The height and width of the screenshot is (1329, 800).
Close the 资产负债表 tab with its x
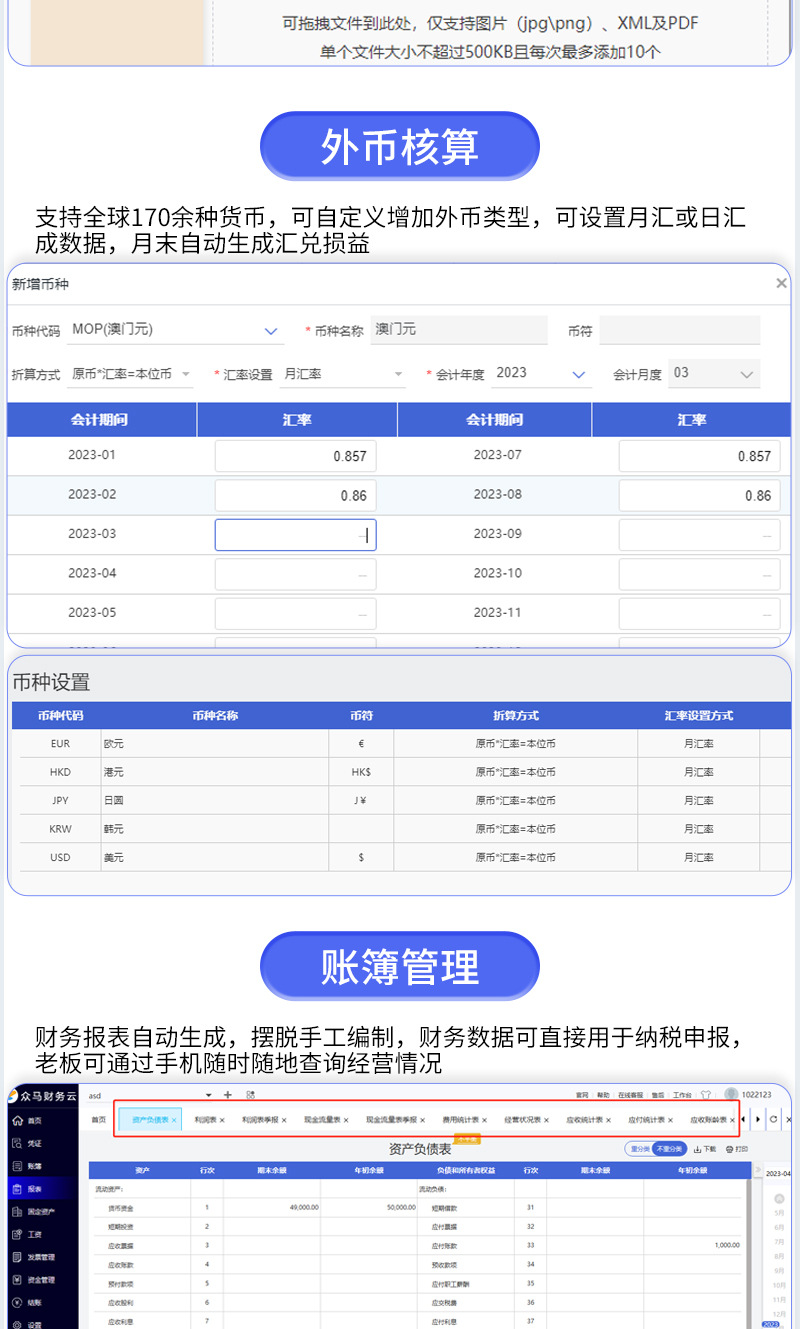[174, 1120]
